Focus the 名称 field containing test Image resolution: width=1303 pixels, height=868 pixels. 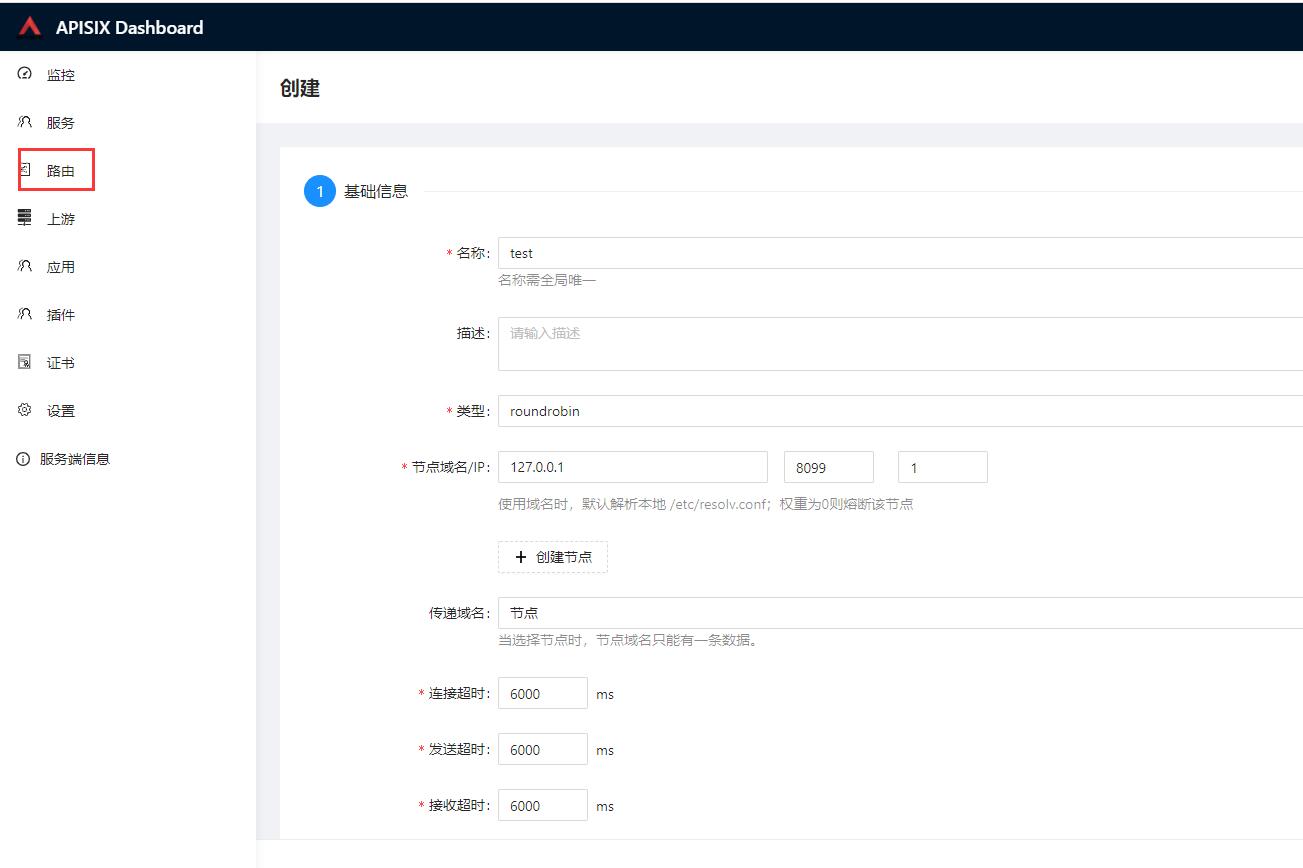(x=900, y=253)
